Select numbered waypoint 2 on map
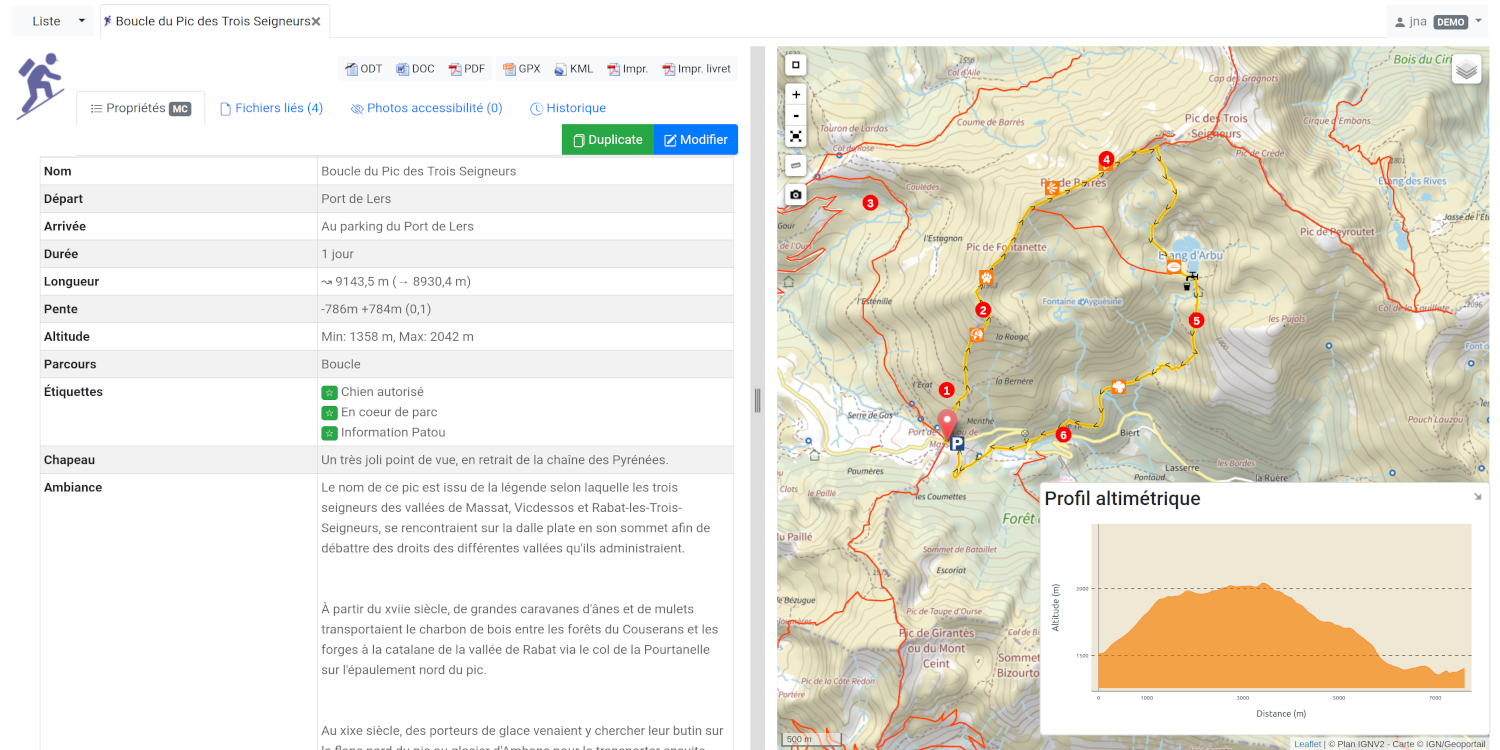 (x=983, y=310)
